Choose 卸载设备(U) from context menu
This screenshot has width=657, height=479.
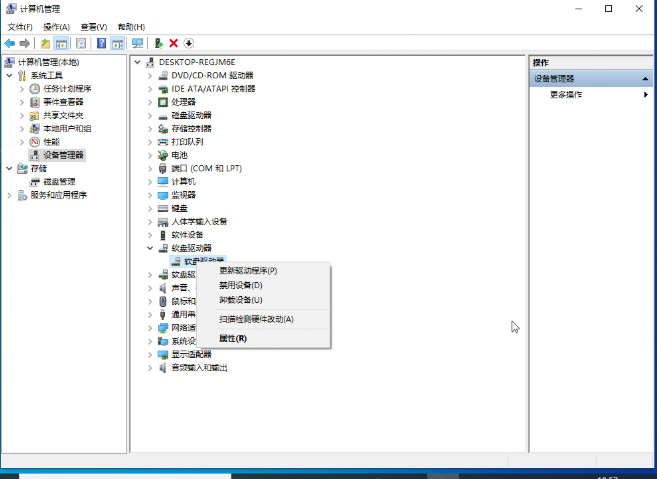pos(241,300)
